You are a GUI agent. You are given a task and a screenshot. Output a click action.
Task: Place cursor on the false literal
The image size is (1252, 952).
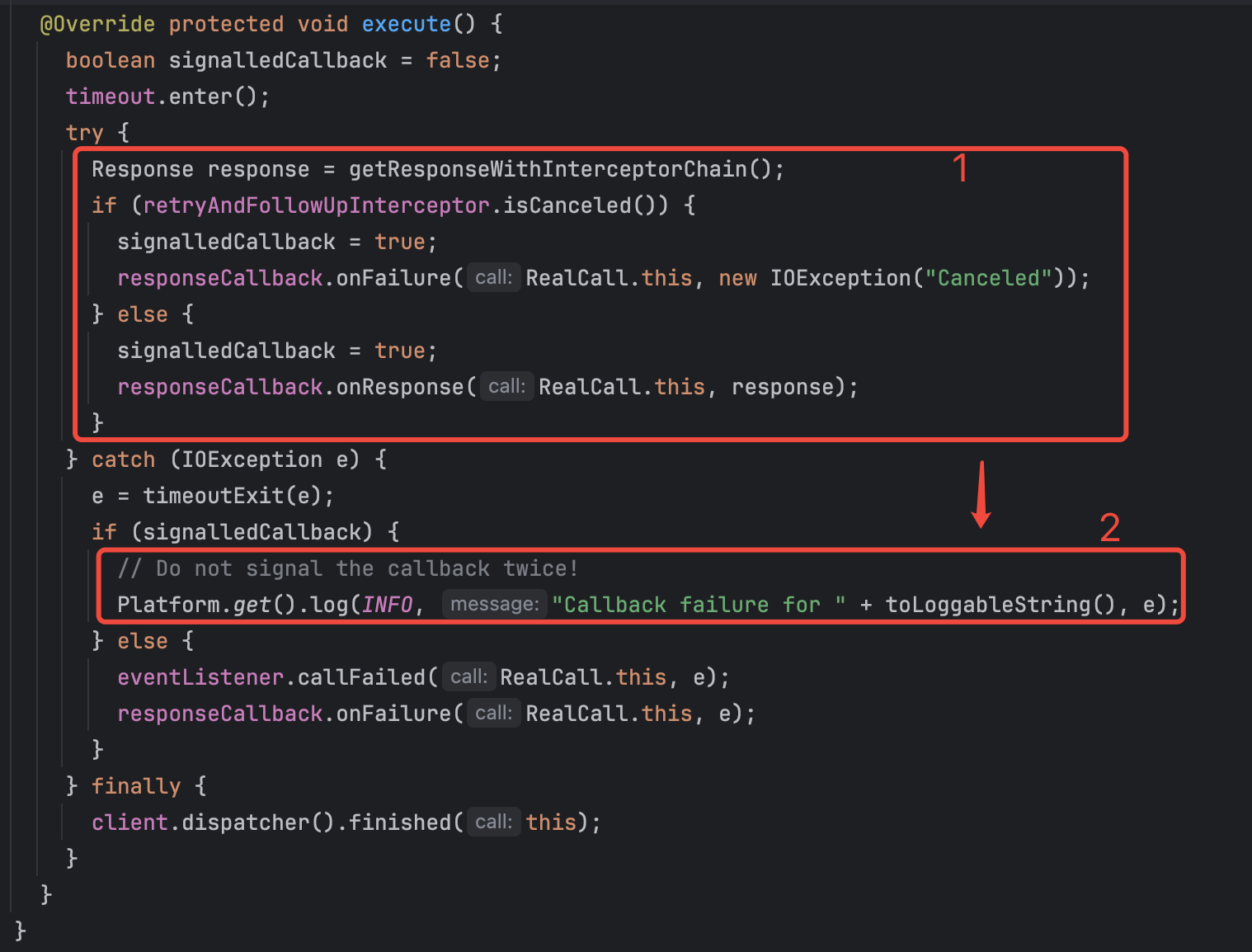(458, 60)
